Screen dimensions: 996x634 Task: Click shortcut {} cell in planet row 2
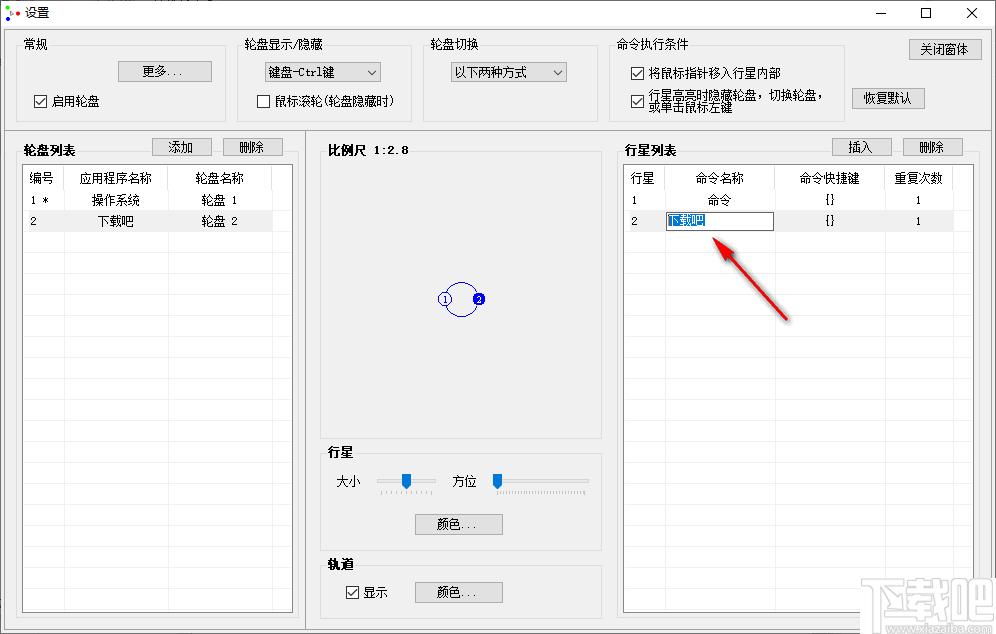point(830,221)
